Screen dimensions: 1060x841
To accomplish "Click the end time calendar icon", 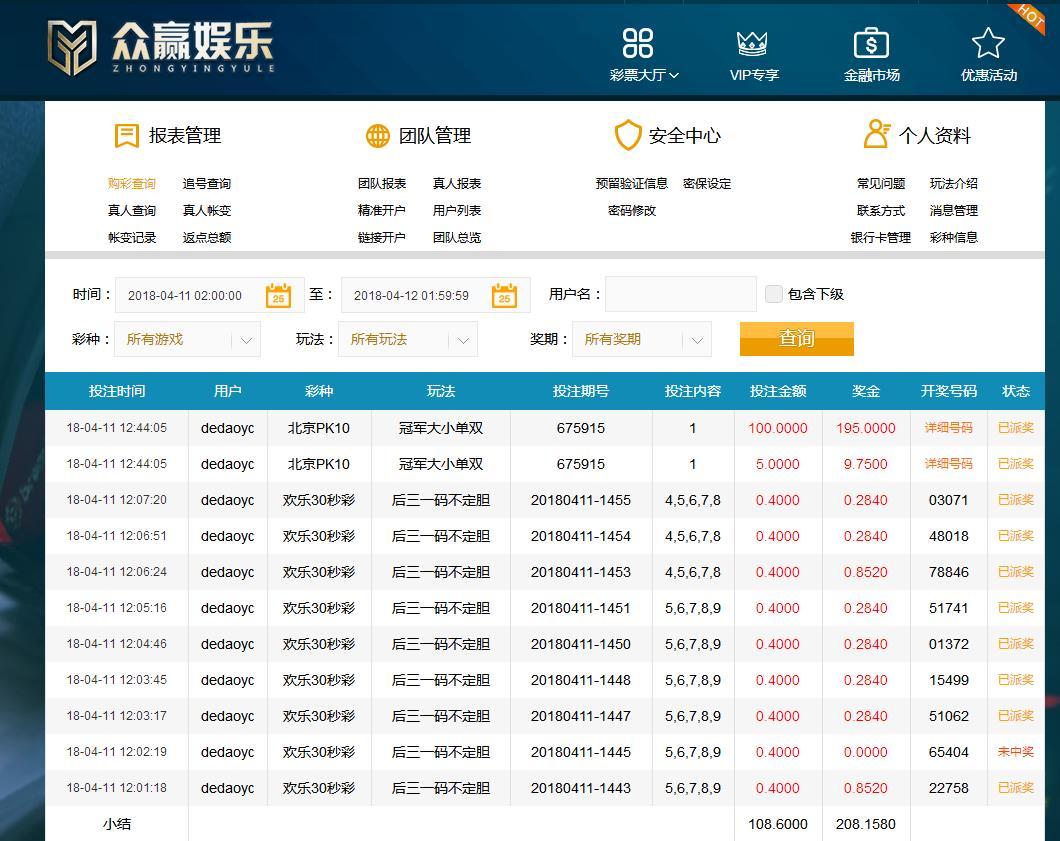I will 504,295.
